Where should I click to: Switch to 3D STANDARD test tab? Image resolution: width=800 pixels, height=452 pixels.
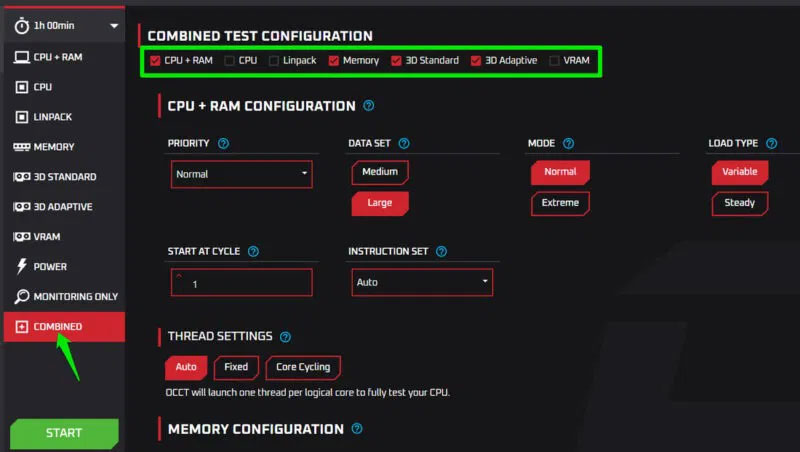coord(64,177)
